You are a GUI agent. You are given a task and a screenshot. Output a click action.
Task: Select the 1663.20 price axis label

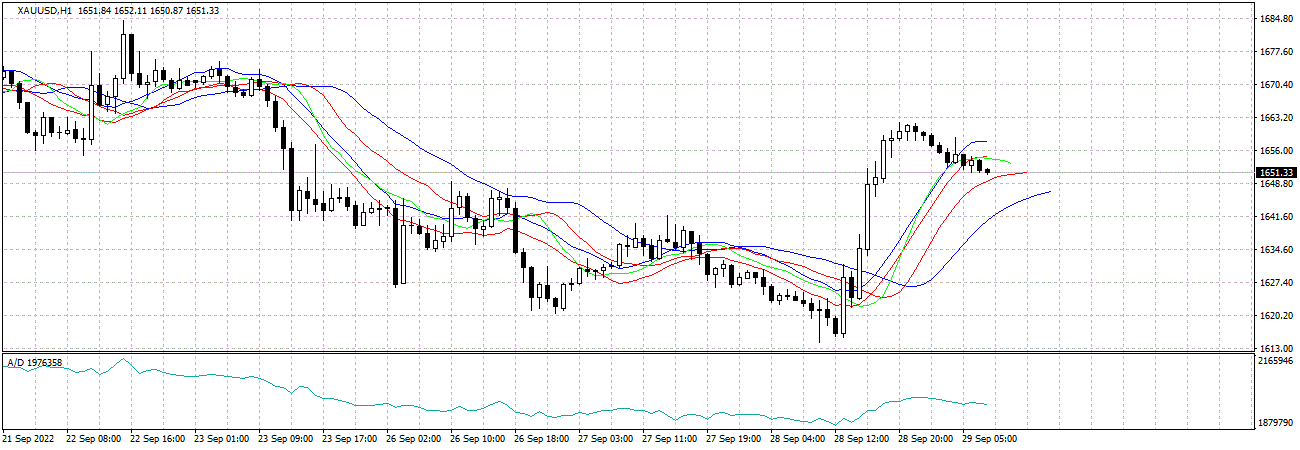coord(1276,118)
